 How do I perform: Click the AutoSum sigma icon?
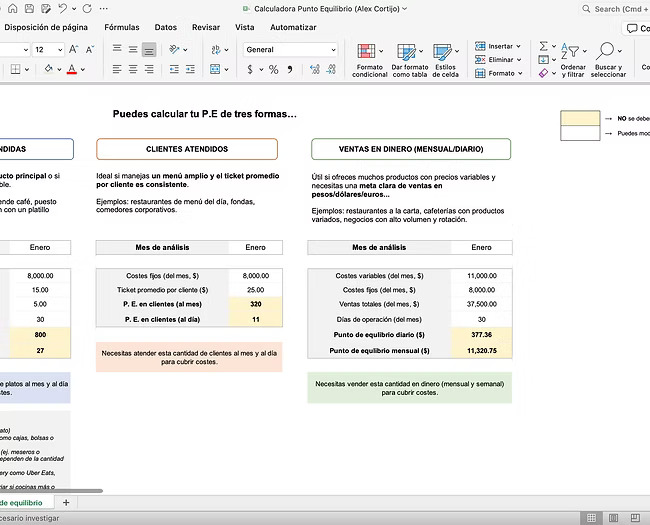click(x=544, y=46)
